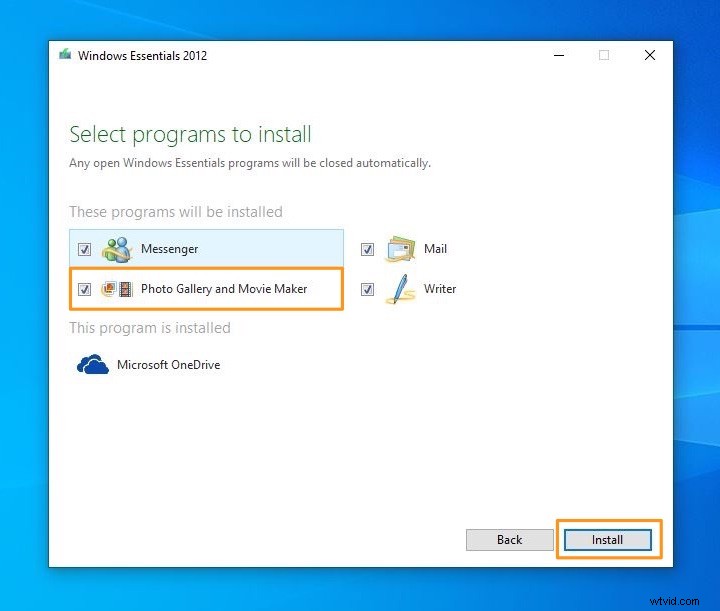
Task: Click the Mail envelope icon
Action: coord(400,249)
